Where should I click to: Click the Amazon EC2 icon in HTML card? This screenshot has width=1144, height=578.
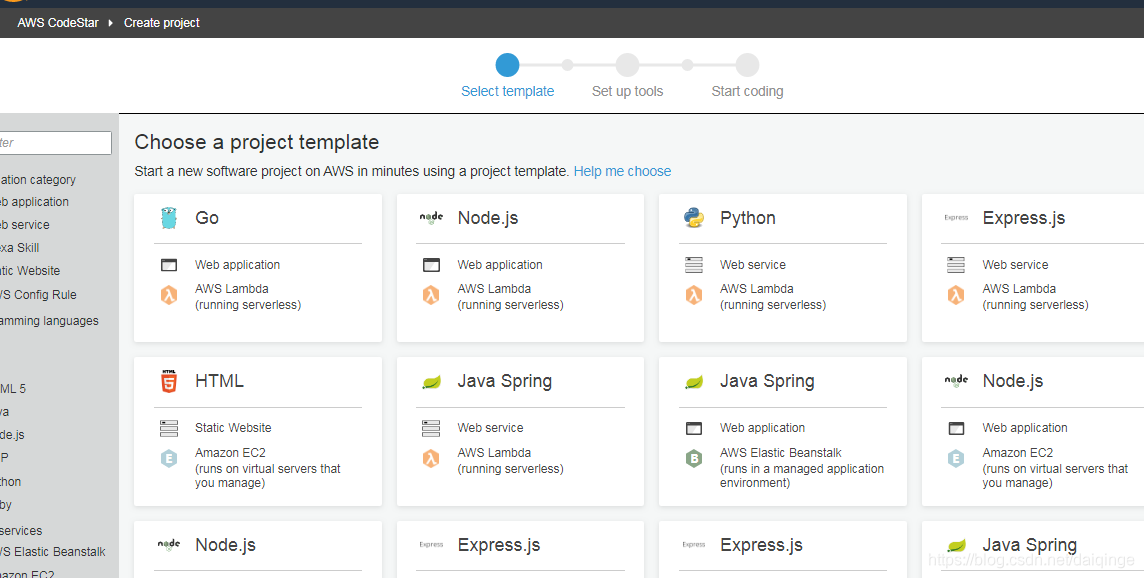click(169, 459)
